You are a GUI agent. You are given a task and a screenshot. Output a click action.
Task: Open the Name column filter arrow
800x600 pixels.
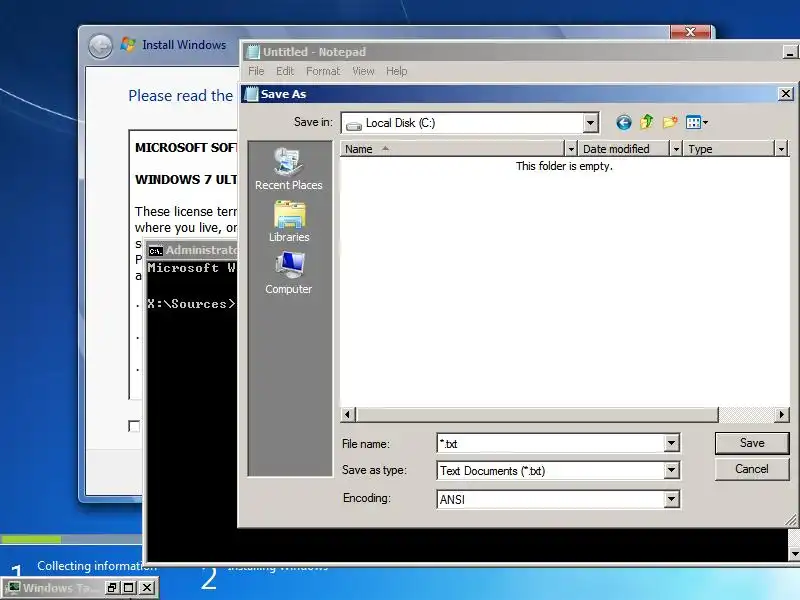click(571, 149)
